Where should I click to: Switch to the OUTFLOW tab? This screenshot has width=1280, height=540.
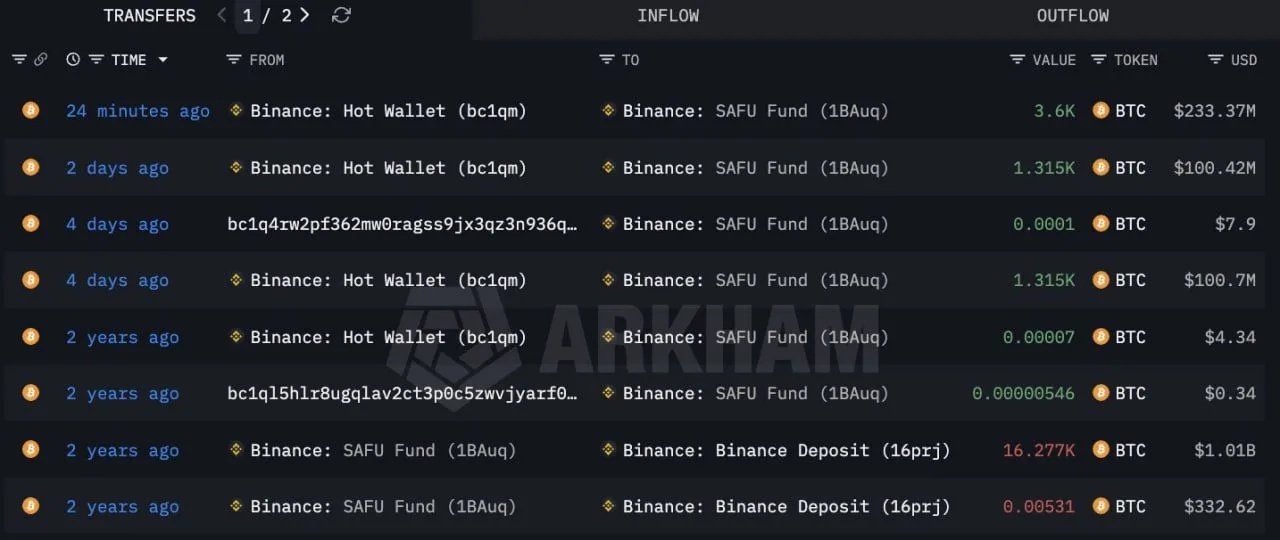1072,16
